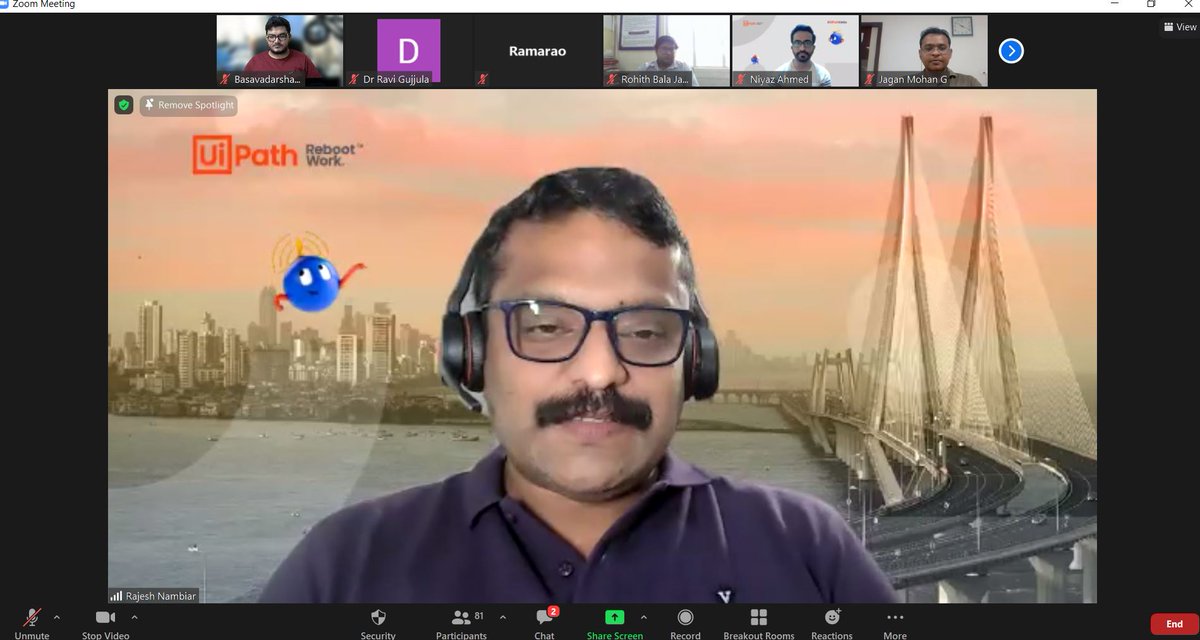1200x640 pixels.
Task: Open the Participants panel
Action: point(461,622)
